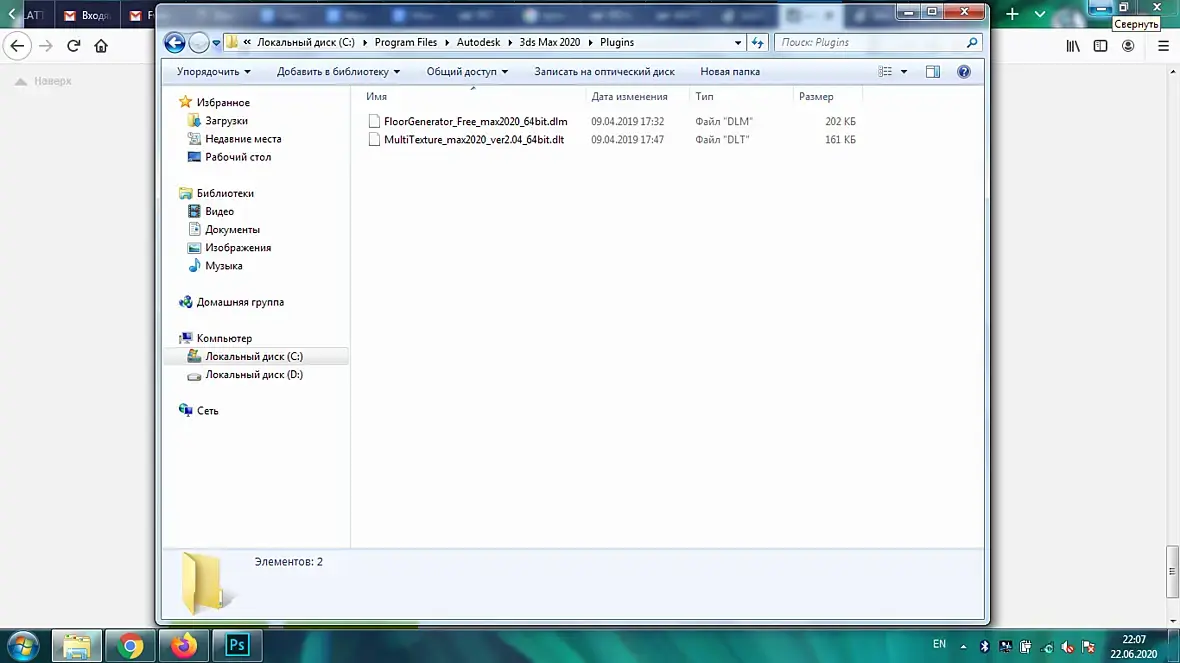Image resolution: width=1180 pixels, height=663 pixels.
Task: Open Библиотеки in navigation pane
Action: pyautogui.click(x=225, y=193)
